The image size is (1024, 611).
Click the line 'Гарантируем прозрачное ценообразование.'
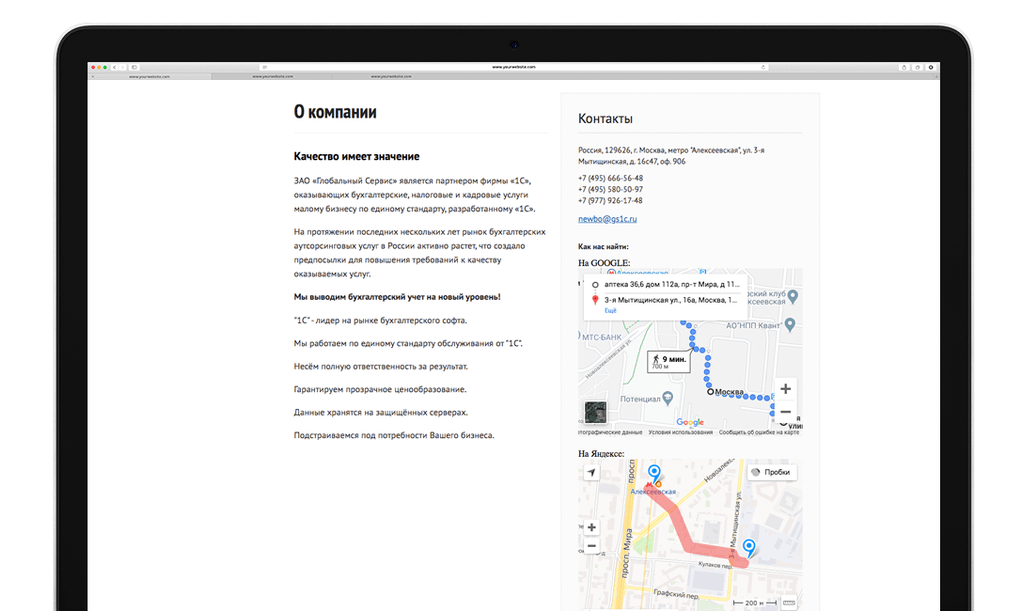tap(380, 389)
